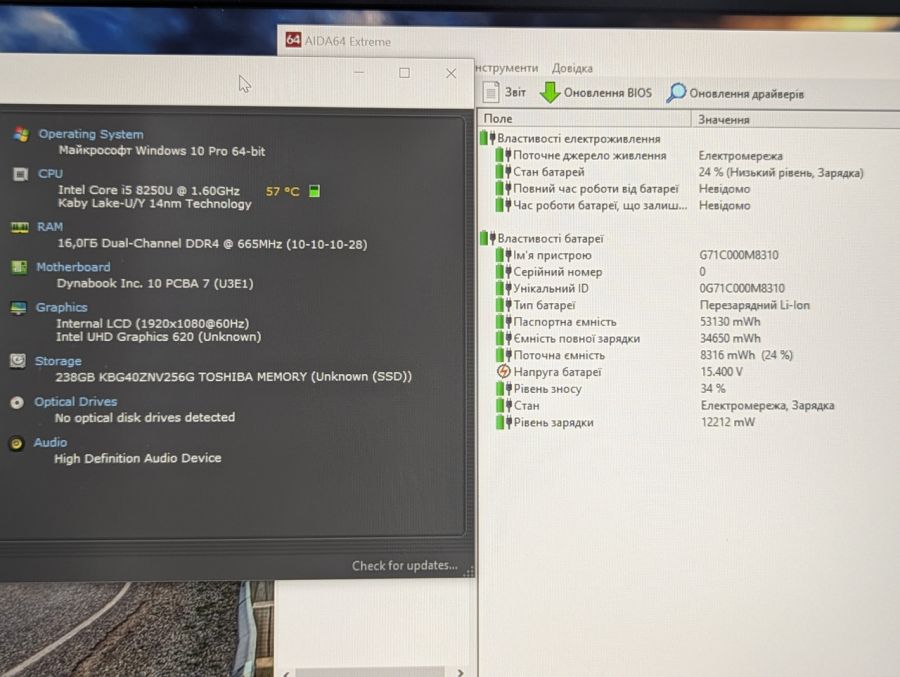Click the Поле column header
The image size is (900, 677).
(x=584, y=118)
